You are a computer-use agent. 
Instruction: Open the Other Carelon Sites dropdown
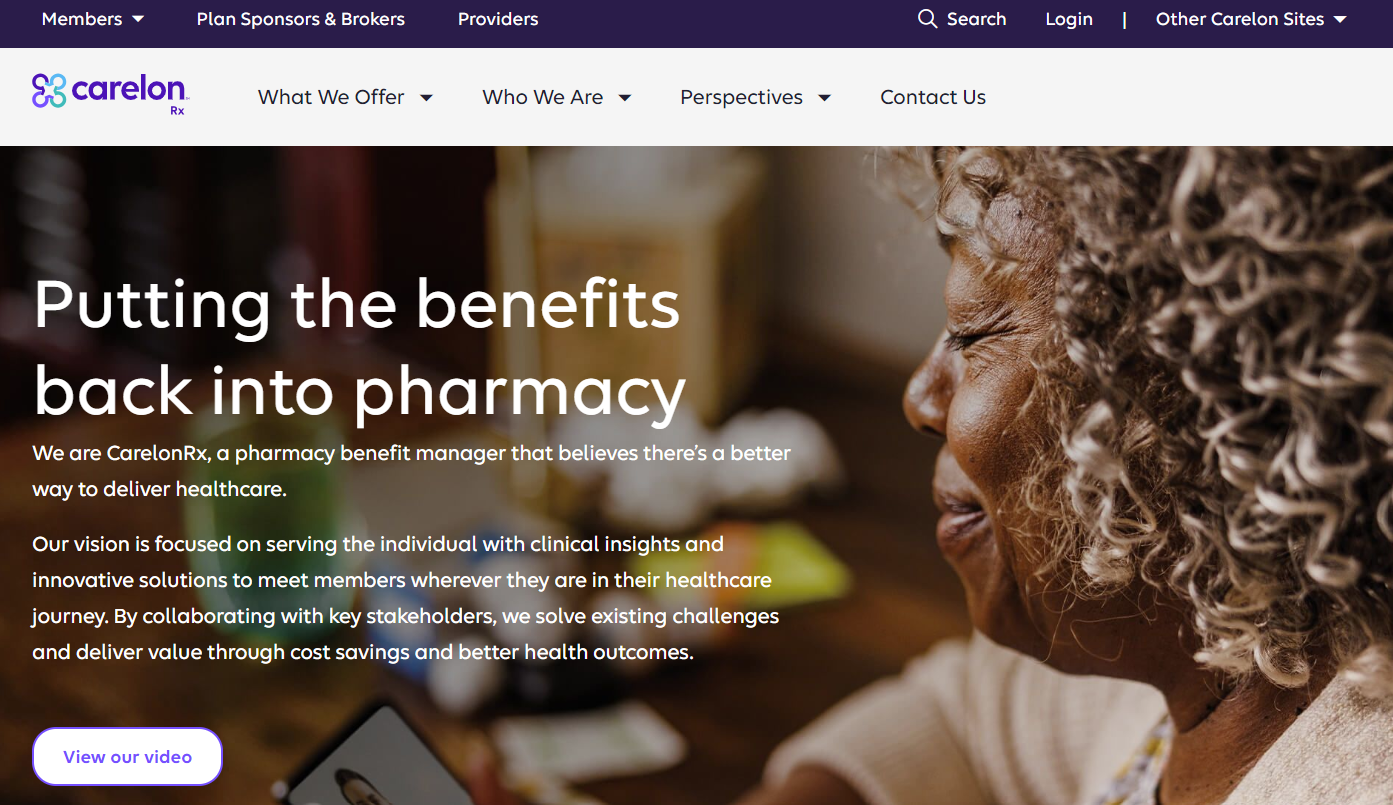(x=1251, y=19)
